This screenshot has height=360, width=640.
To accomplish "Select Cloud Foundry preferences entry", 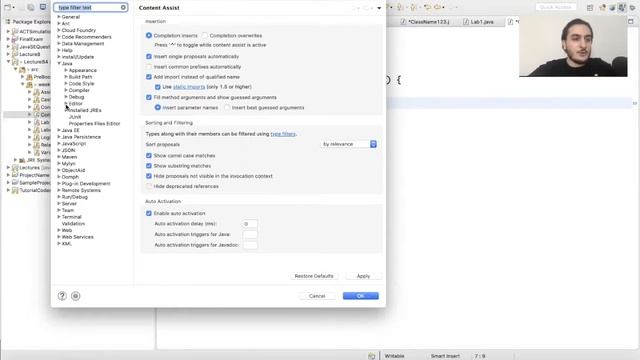I will click(x=78, y=30).
